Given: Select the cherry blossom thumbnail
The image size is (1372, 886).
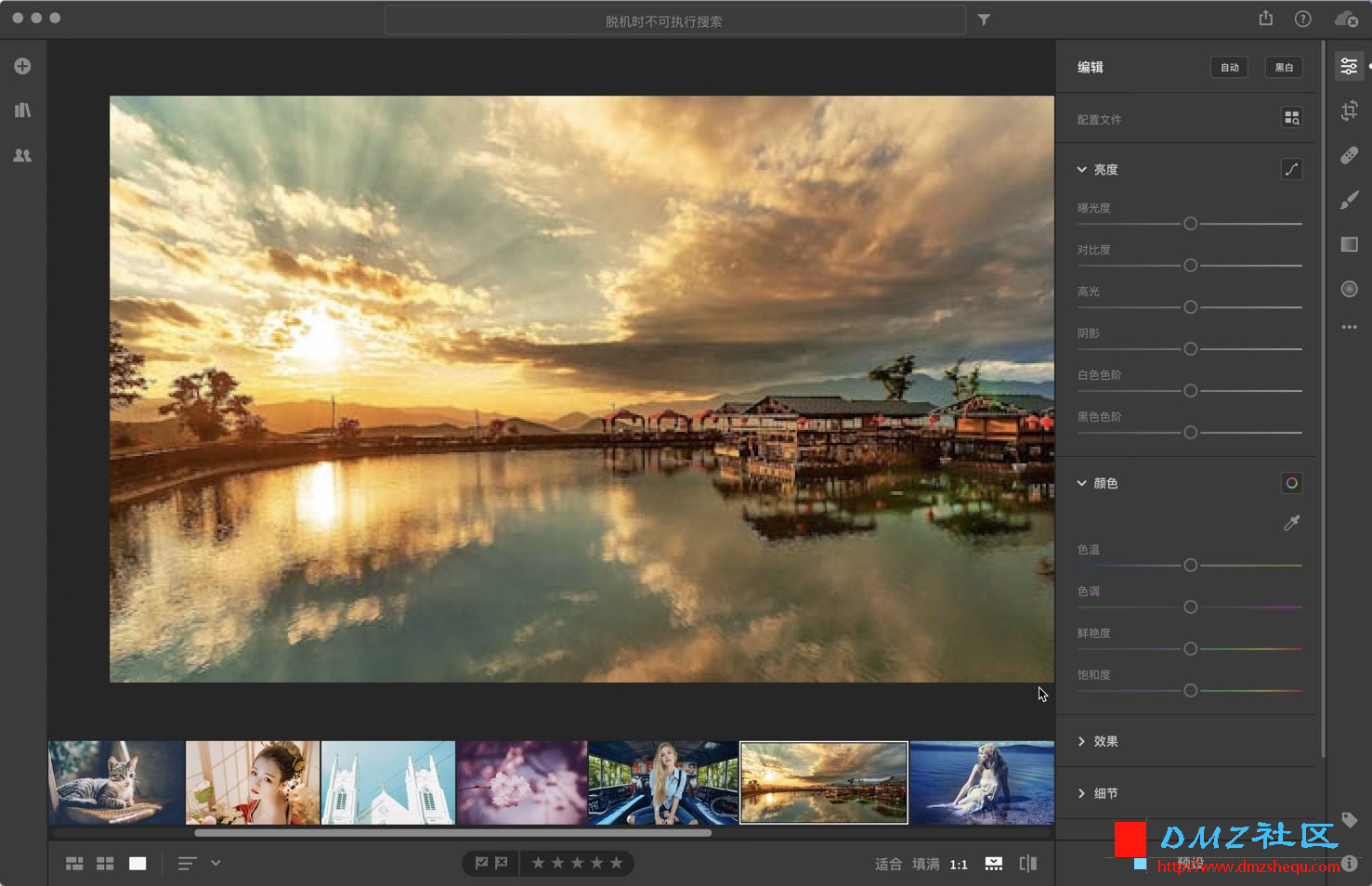Looking at the screenshot, I should click(x=522, y=783).
